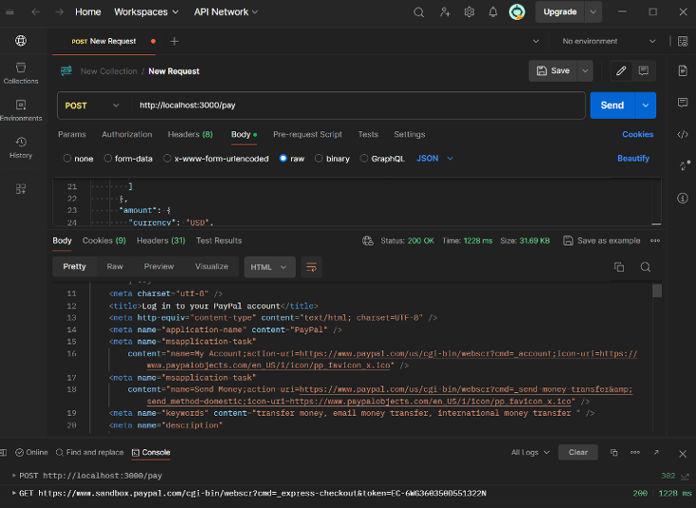The image size is (696, 508).
Task: Clear the console logs
Action: pos(578,452)
